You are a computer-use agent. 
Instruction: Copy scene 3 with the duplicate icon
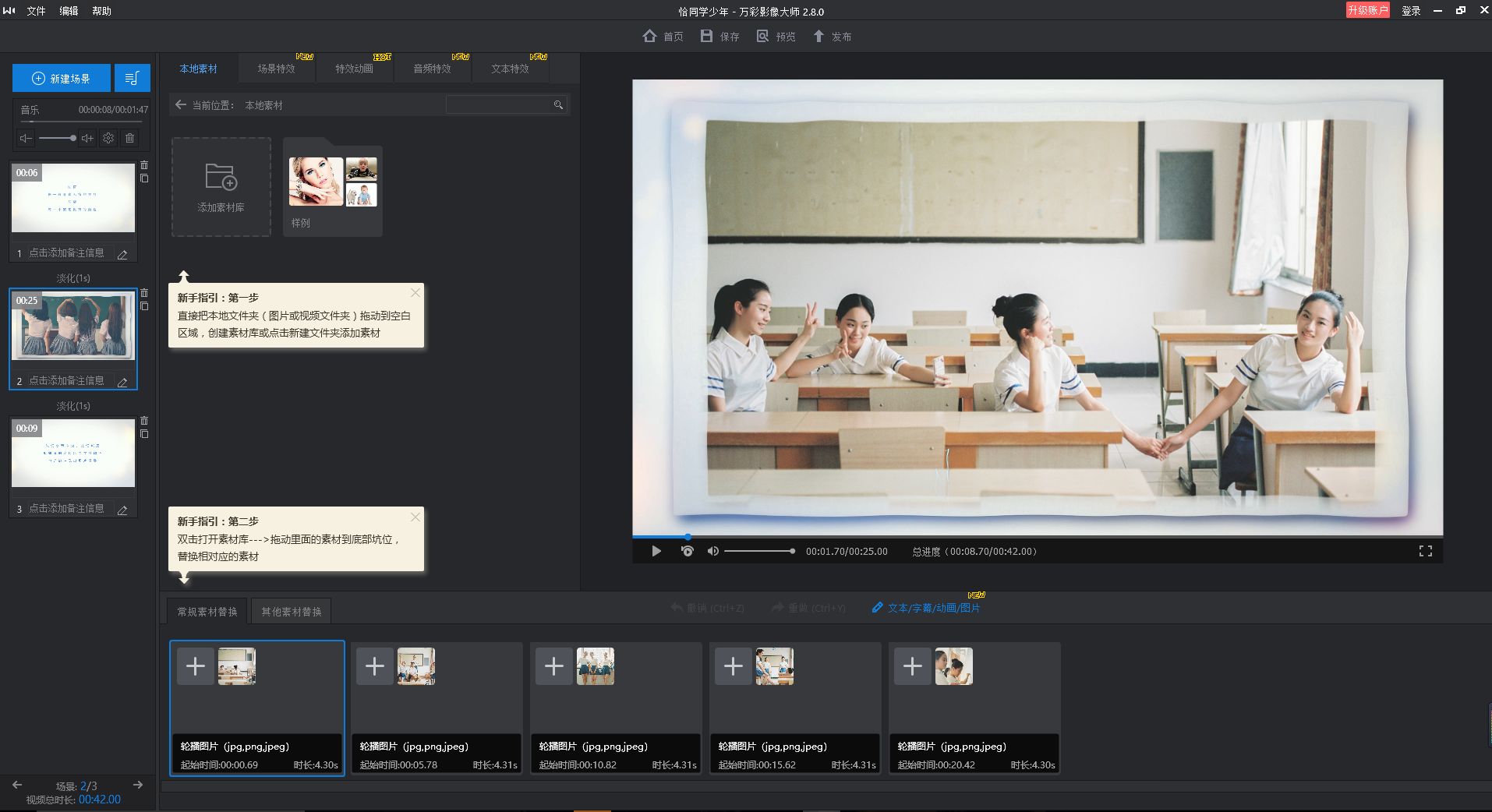[144, 434]
